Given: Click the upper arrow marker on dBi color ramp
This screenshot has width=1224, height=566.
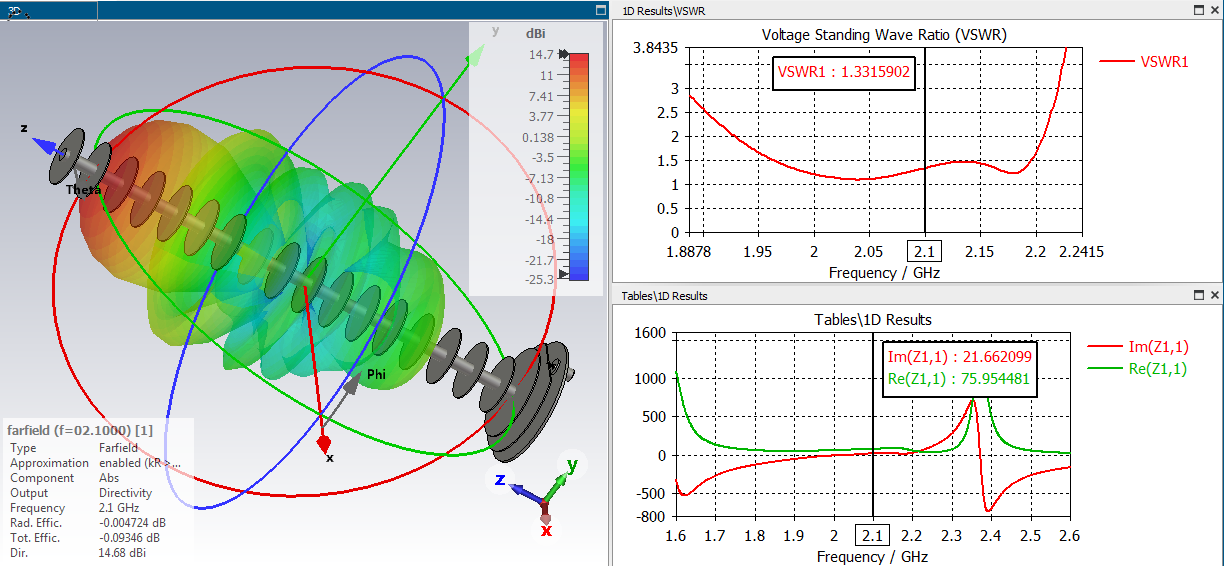Looking at the screenshot, I should [x=564, y=54].
